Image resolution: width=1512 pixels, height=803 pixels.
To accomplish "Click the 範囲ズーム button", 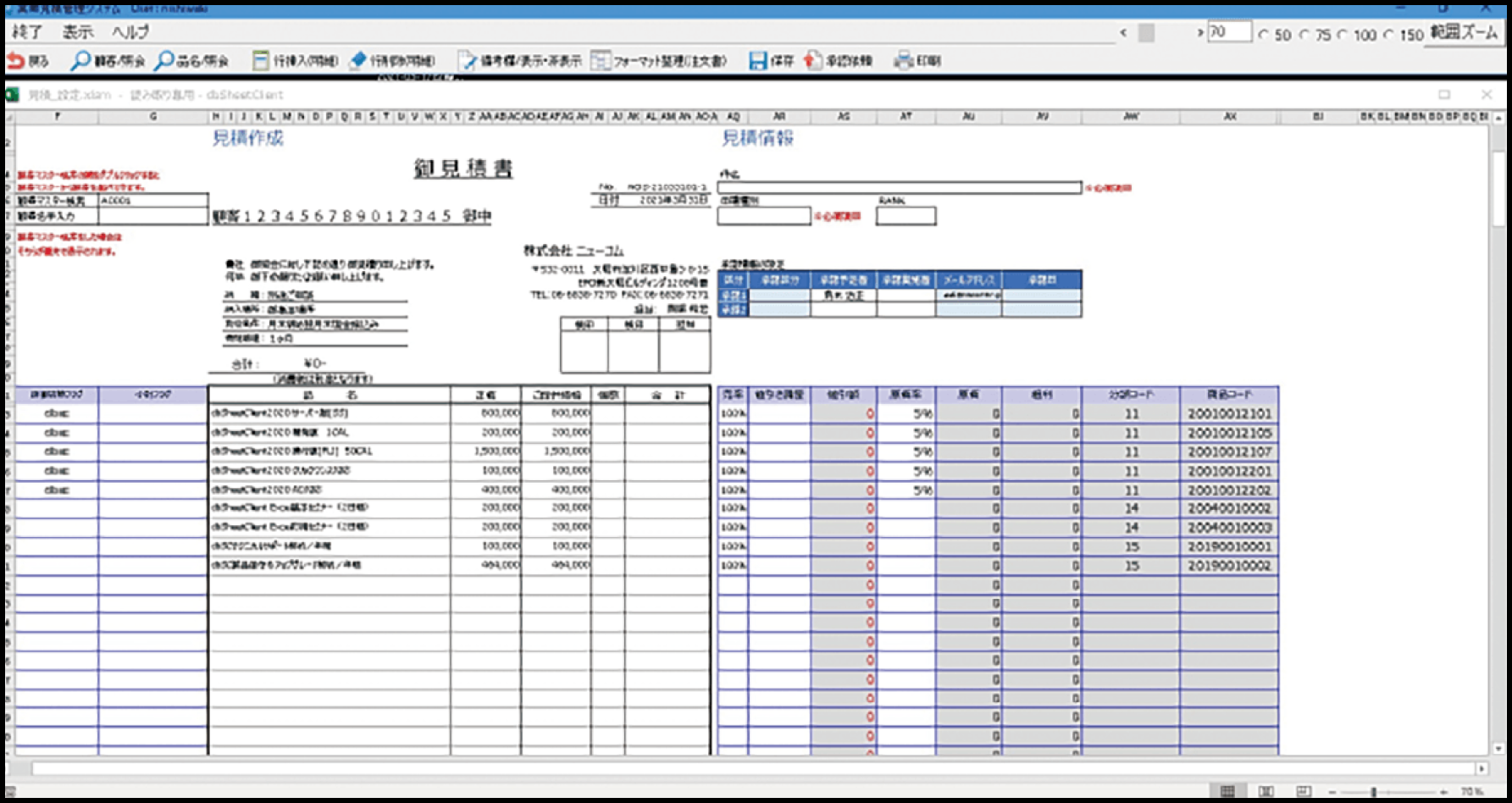I will (1464, 33).
